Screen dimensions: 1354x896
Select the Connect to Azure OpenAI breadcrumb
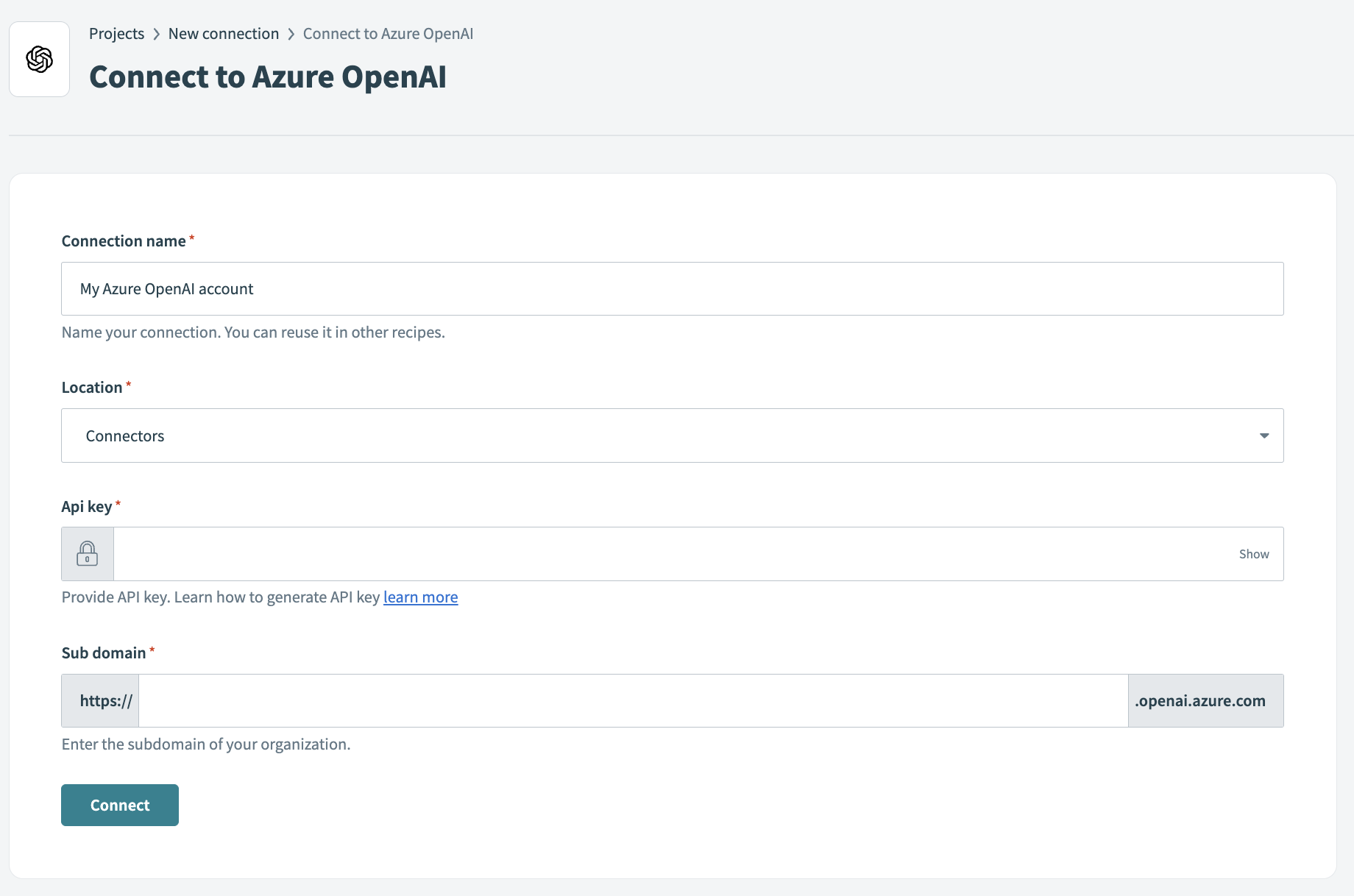point(388,33)
